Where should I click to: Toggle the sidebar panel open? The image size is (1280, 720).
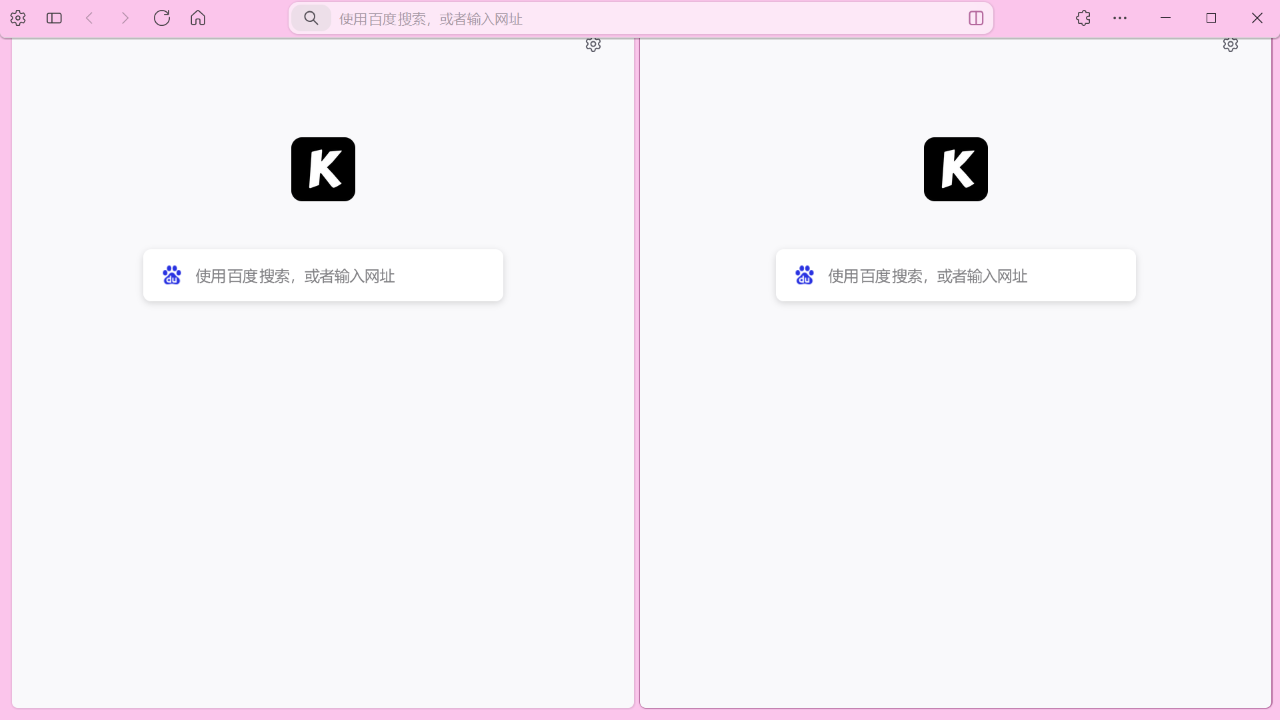54,17
